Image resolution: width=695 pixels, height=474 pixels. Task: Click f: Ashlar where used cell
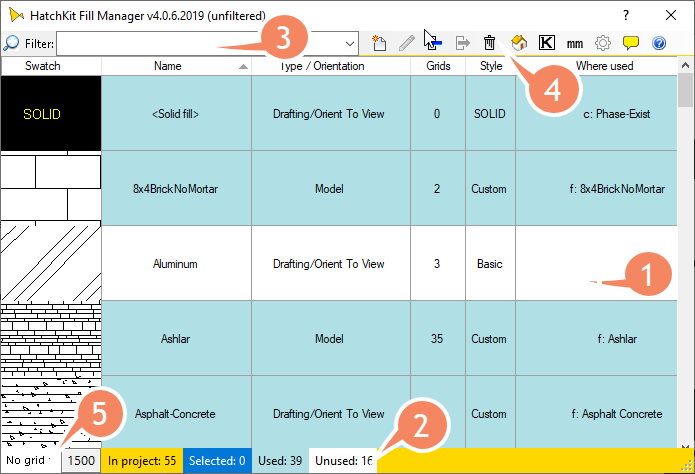597,338
